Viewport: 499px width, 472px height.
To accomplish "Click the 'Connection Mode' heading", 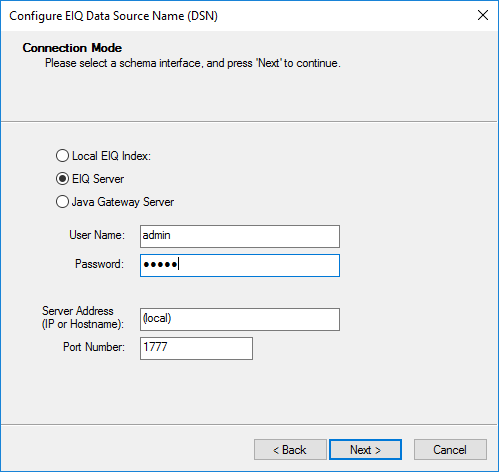I will [72, 48].
